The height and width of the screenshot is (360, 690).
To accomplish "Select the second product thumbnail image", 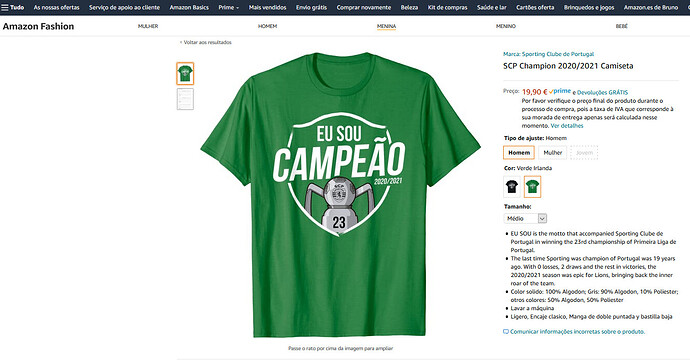I will [185, 99].
